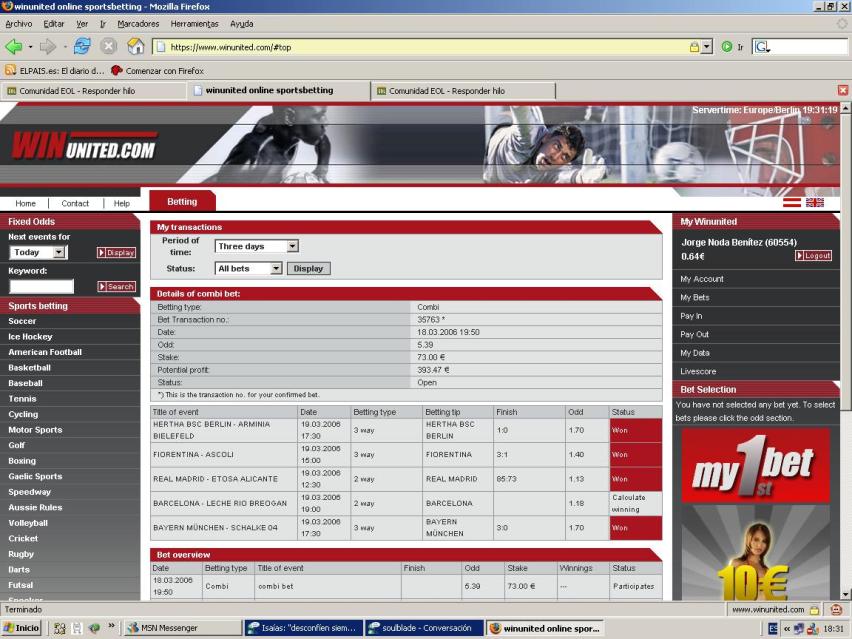The image size is (852, 639).
Task: Click the green Go button icon
Action: pos(726,46)
